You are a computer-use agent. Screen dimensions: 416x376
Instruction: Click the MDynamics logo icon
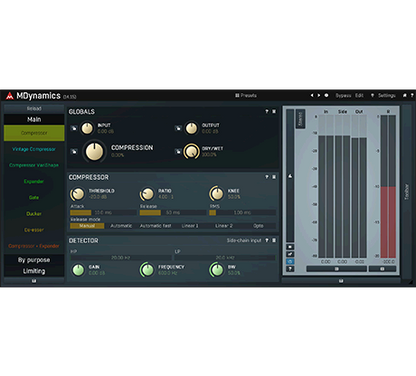pyautogui.click(x=9, y=96)
